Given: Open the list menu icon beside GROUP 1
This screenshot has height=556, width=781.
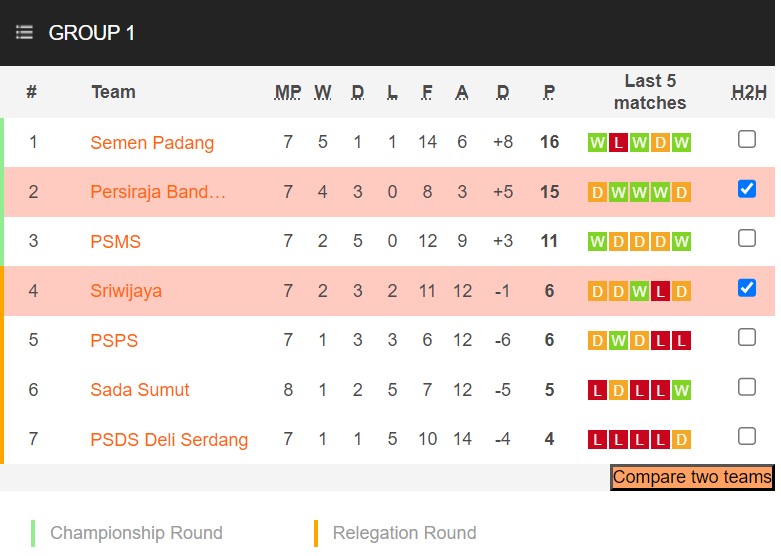Looking at the screenshot, I should point(24,33).
